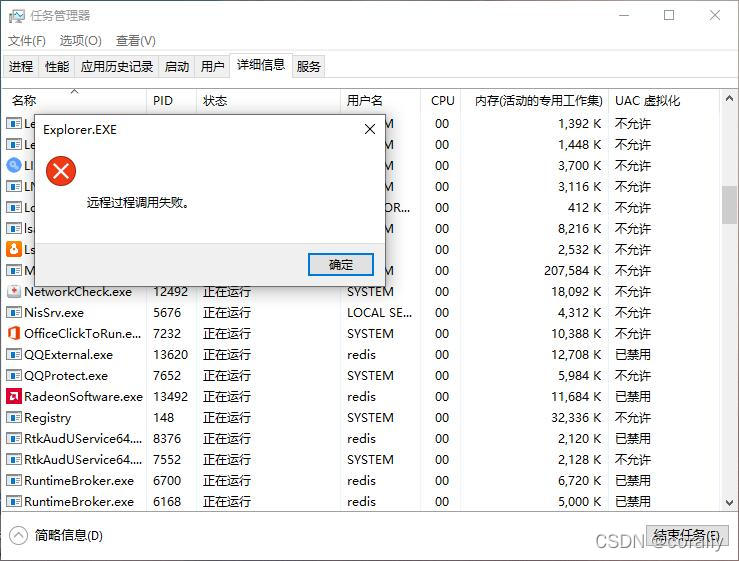Click the RuntimeBroker.exe icon with PID 6700
The width and height of the screenshot is (739, 561).
click(14, 480)
